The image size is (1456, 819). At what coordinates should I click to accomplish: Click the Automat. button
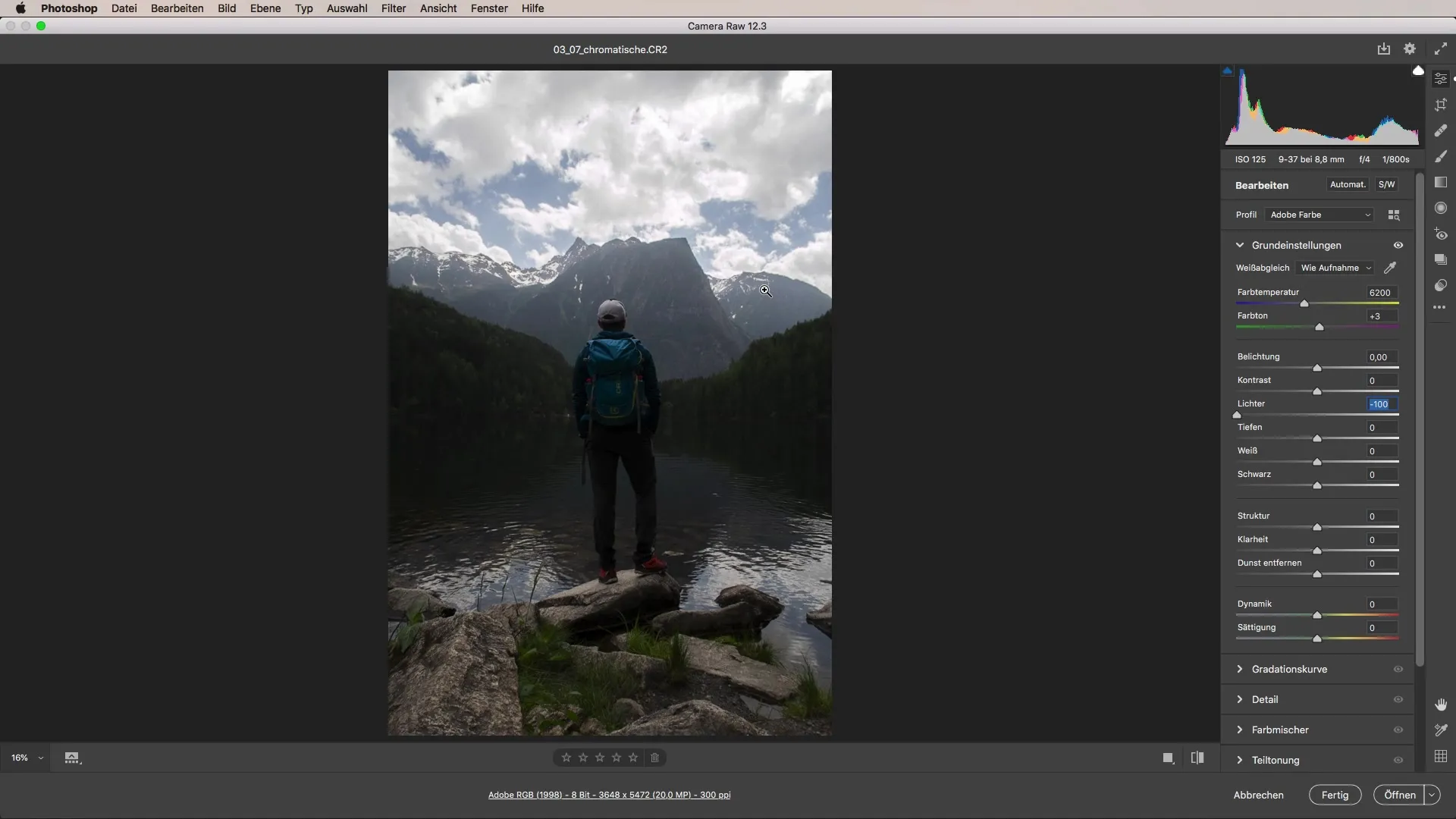(x=1348, y=184)
